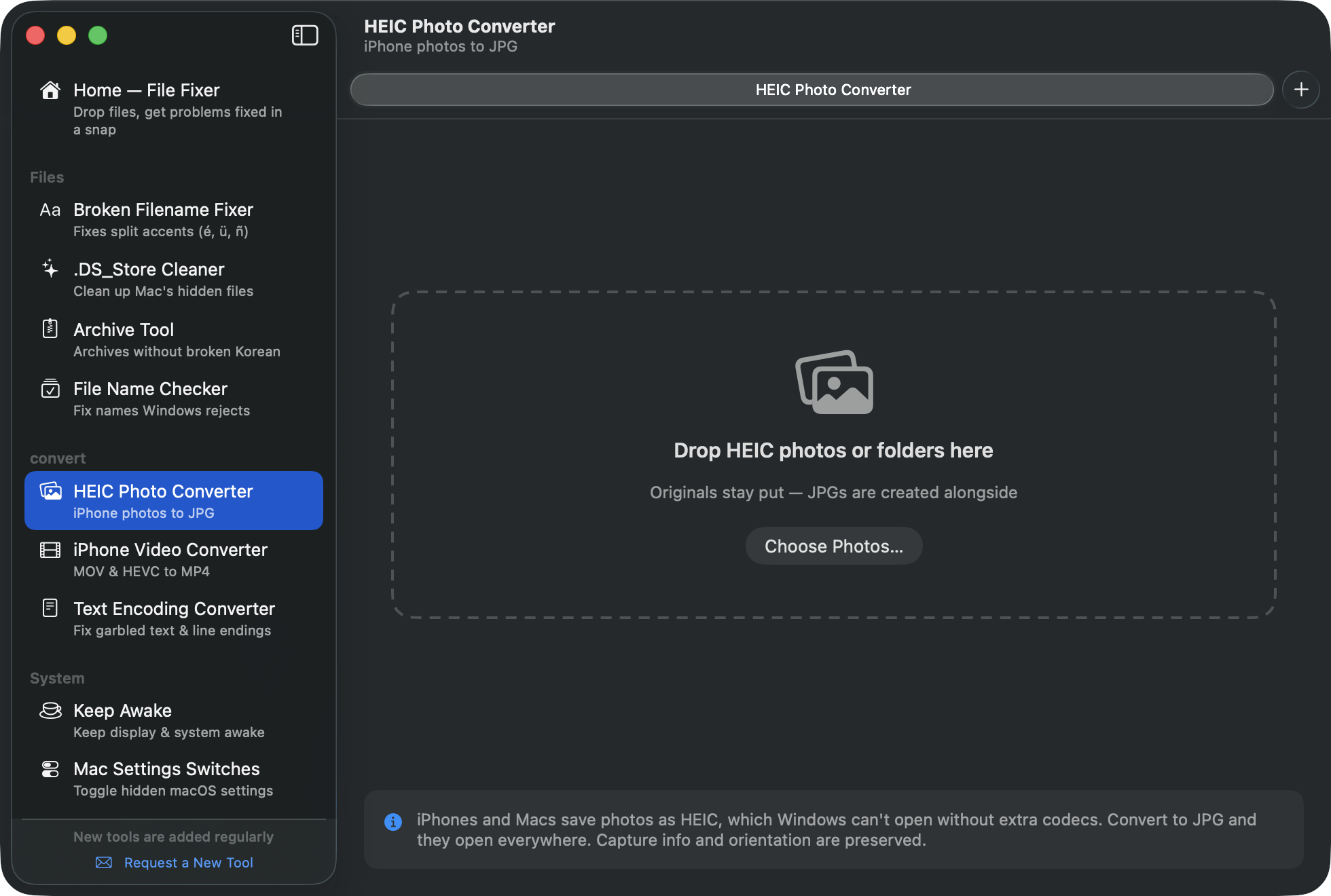
Task: Add a new tab with the plus button
Action: pos(1301,90)
